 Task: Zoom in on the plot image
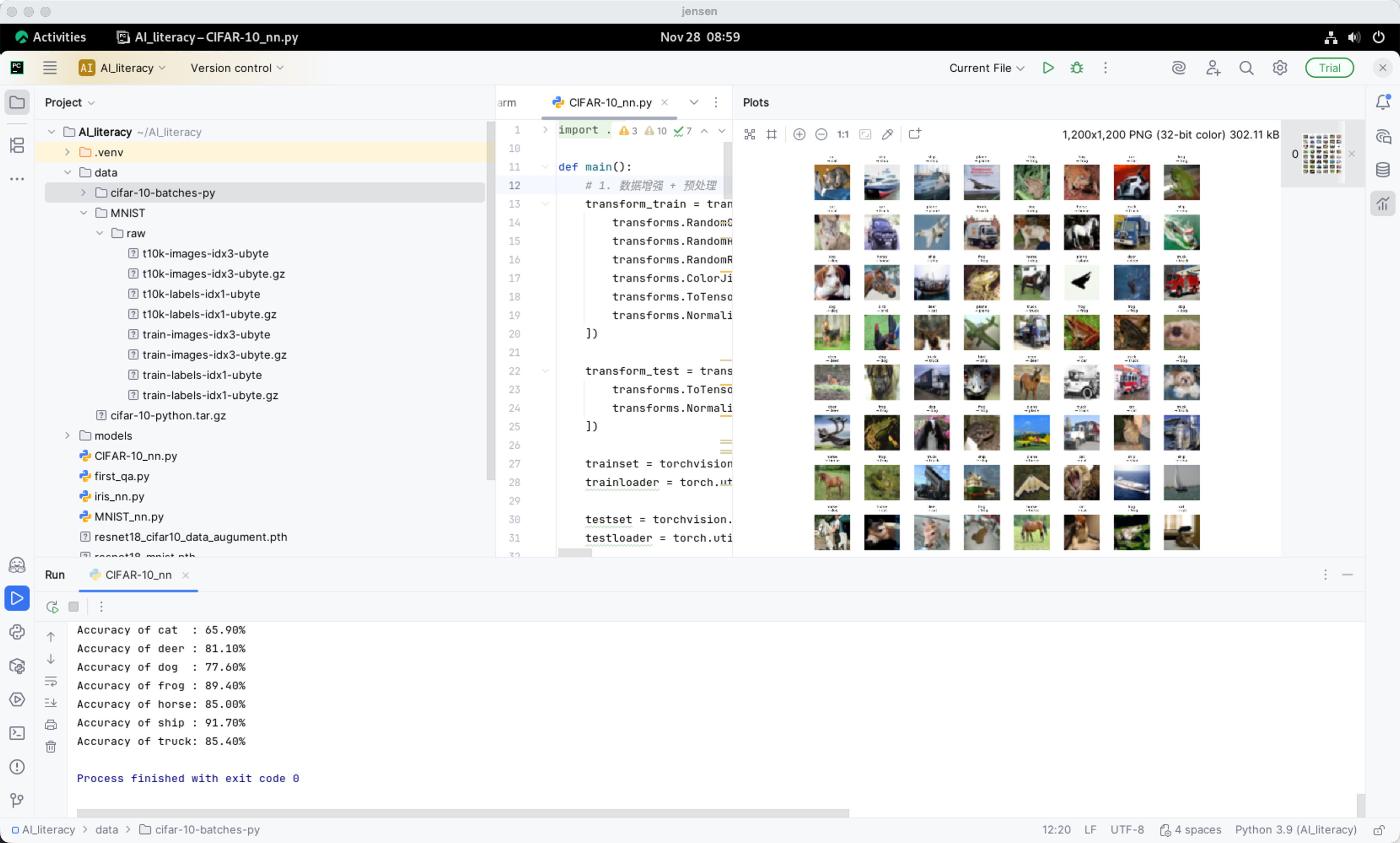[799, 134]
